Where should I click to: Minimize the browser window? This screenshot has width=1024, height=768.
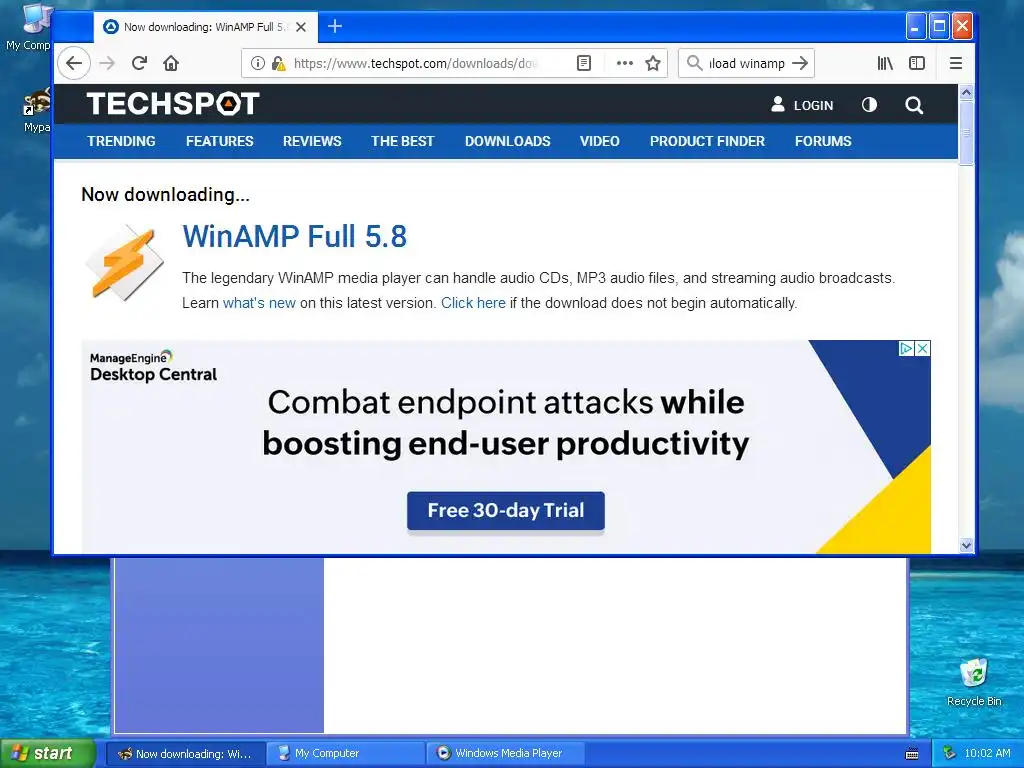(916, 26)
